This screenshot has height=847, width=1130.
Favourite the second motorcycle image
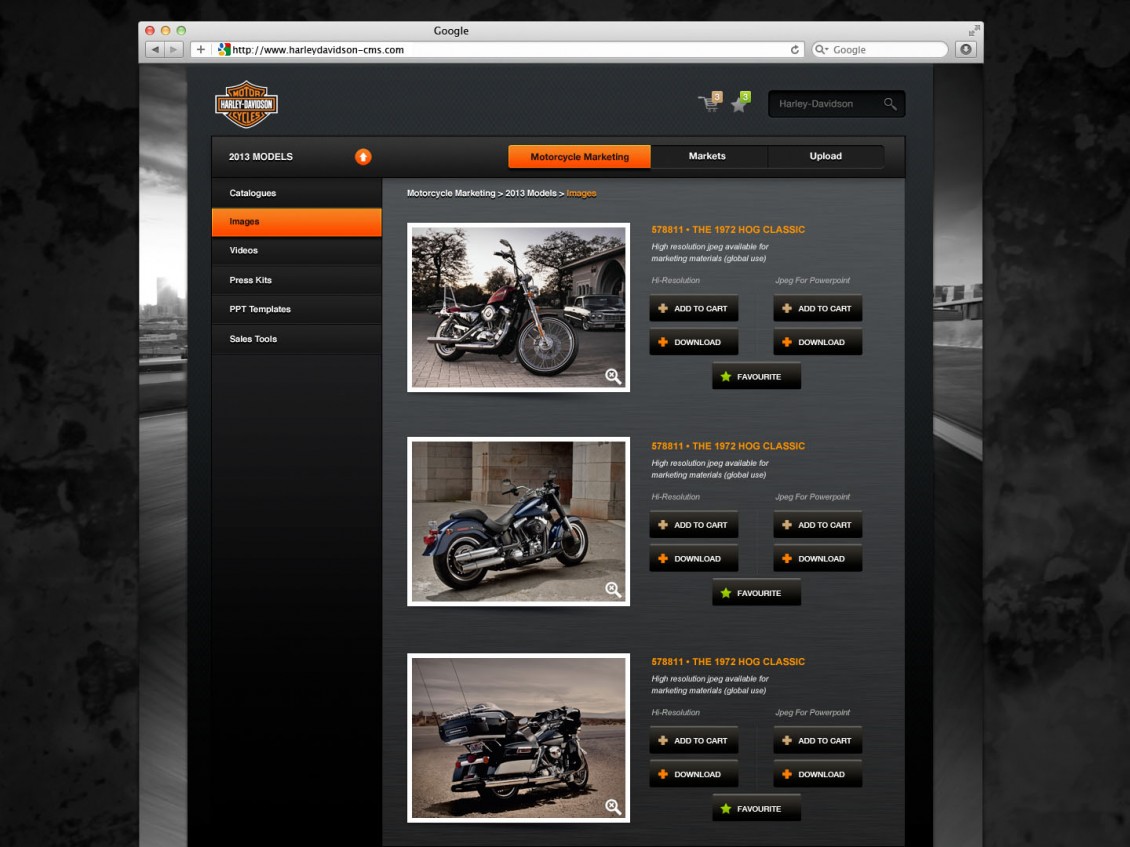[x=756, y=593]
